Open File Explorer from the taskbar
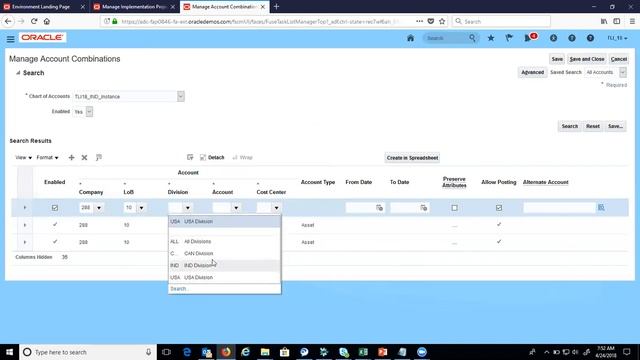Image resolution: width=640 pixels, height=360 pixels. point(265,352)
